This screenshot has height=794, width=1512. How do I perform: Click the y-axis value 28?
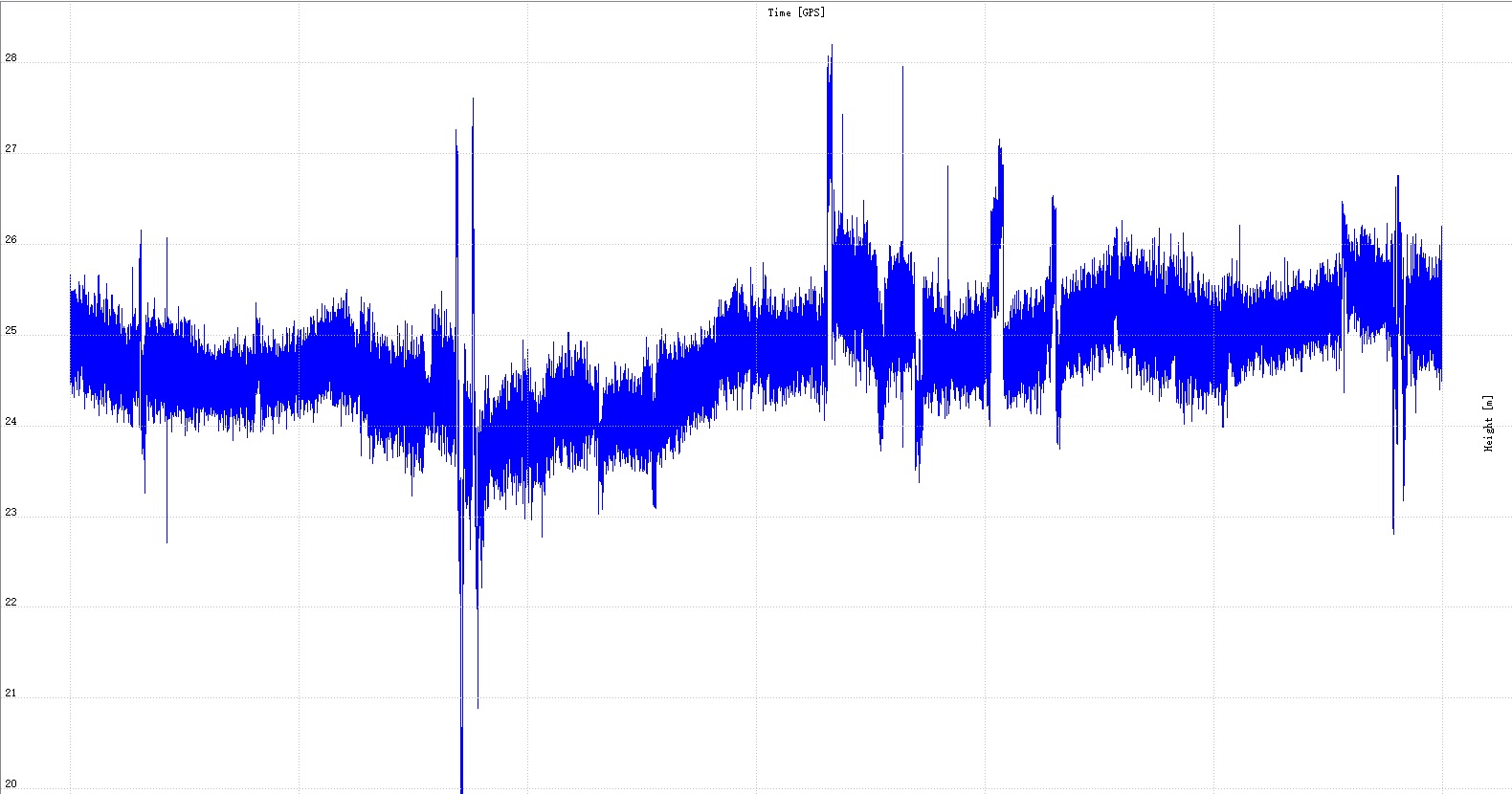coord(11,58)
